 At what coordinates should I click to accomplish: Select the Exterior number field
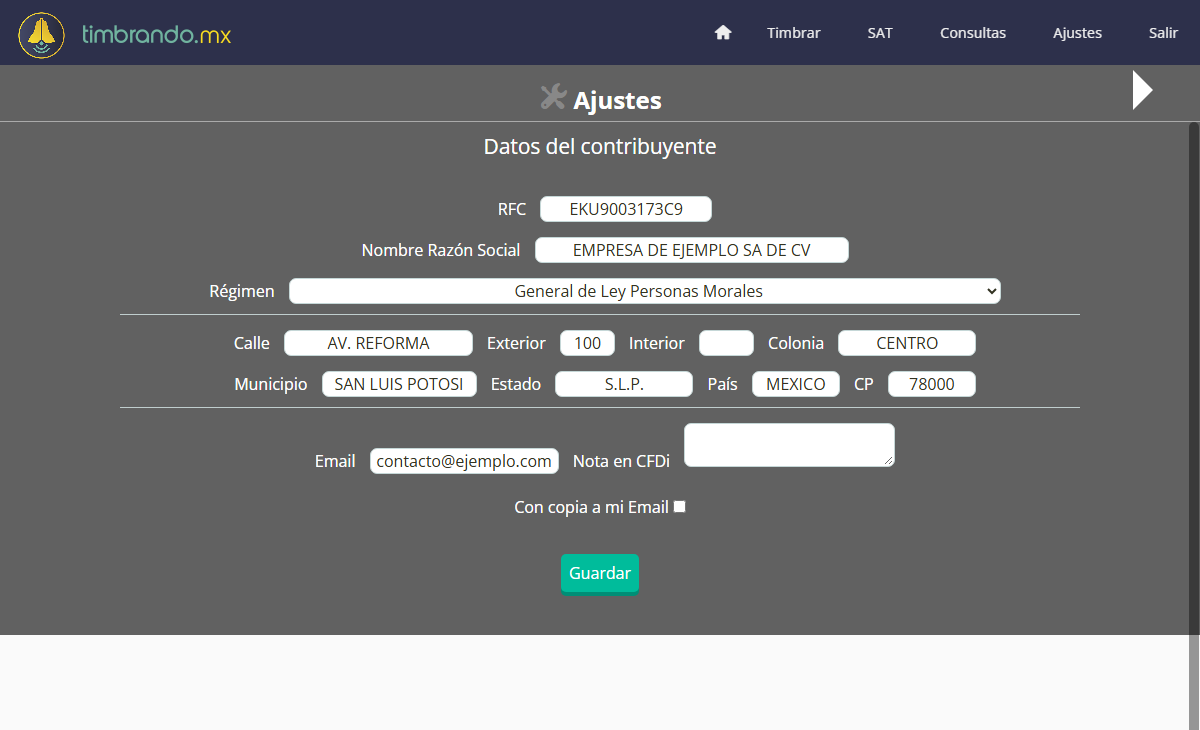(x=588, y=343)
